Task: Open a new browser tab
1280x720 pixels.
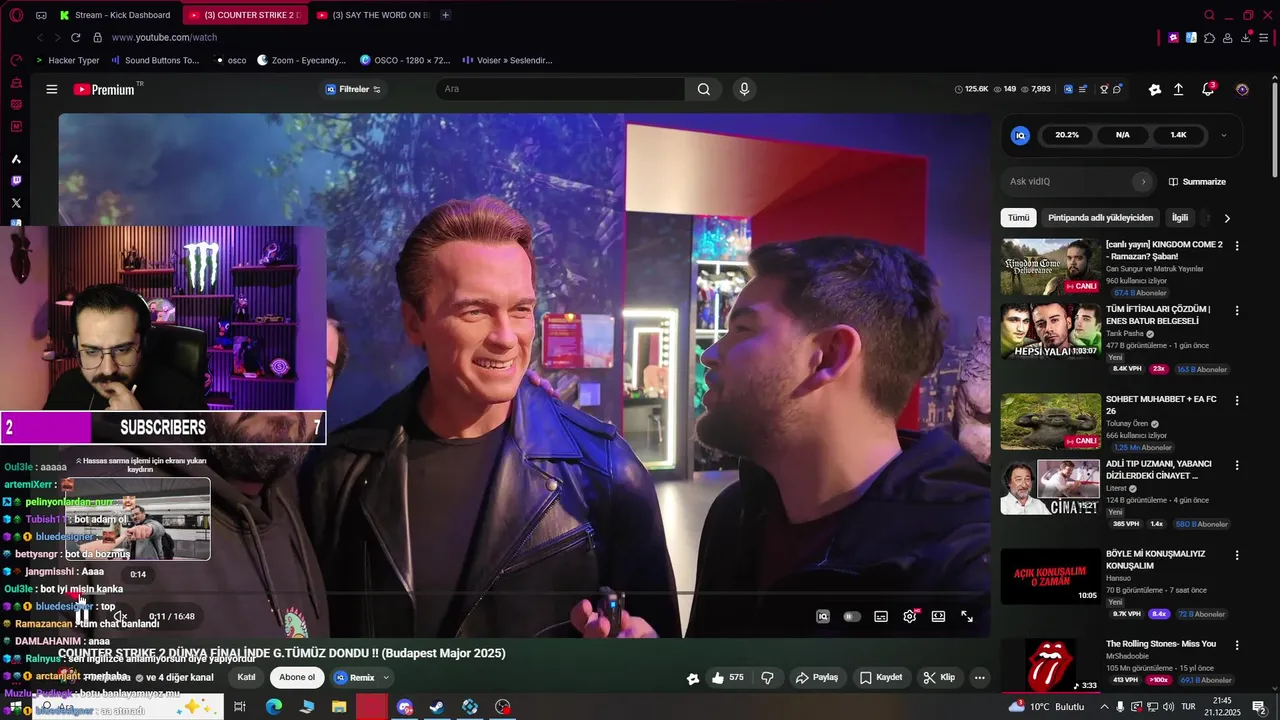Action: [x=445, y=15]
